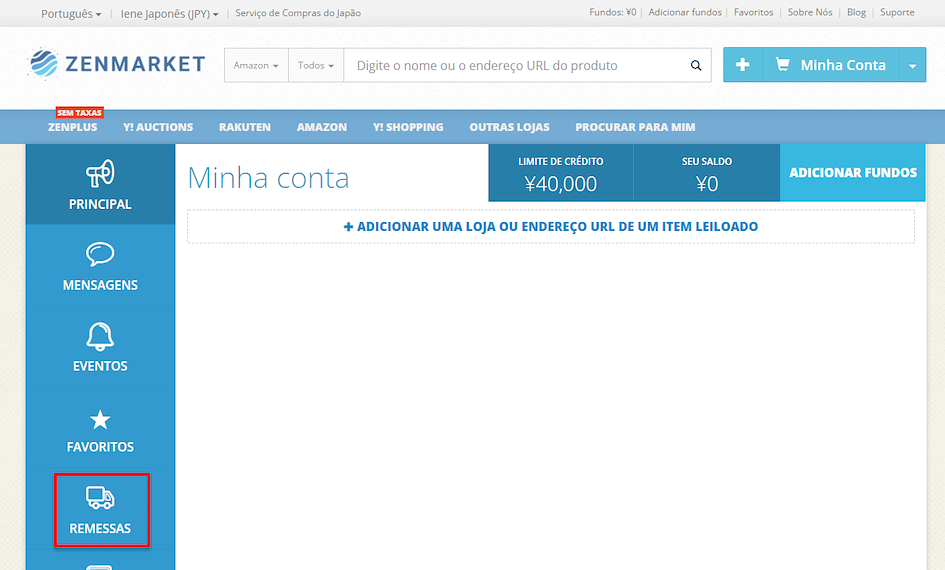Screen dimensions: 945x570
Task: Go to Procurar Para Mim tab
Action: [x=635, y=127]
